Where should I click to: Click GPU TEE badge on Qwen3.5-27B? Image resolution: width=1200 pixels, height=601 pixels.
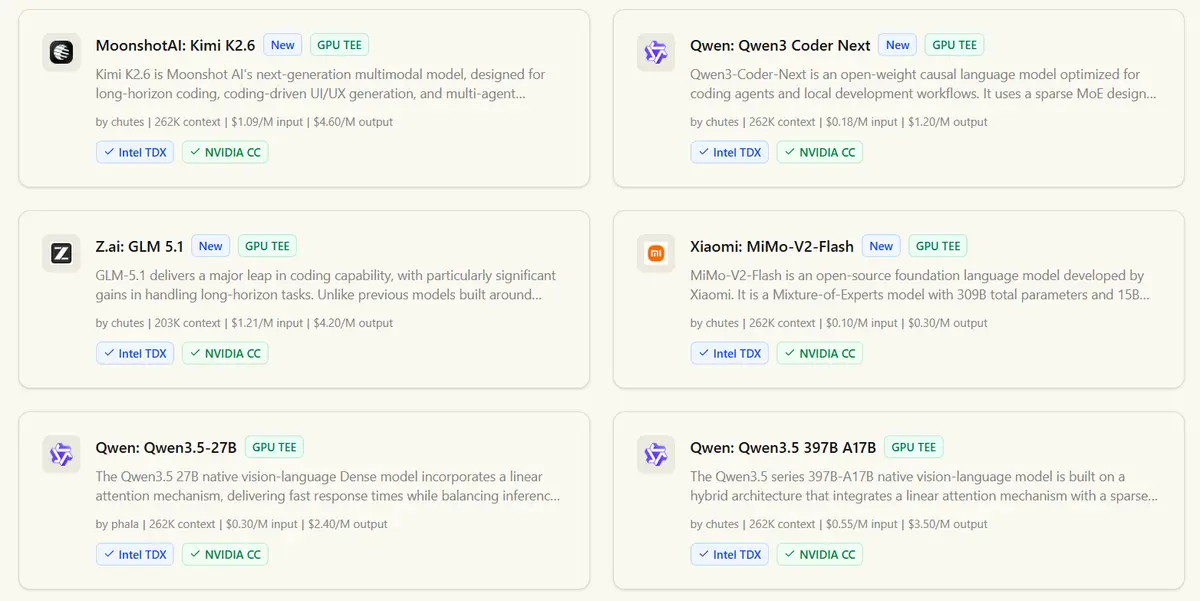coord(274,447)
